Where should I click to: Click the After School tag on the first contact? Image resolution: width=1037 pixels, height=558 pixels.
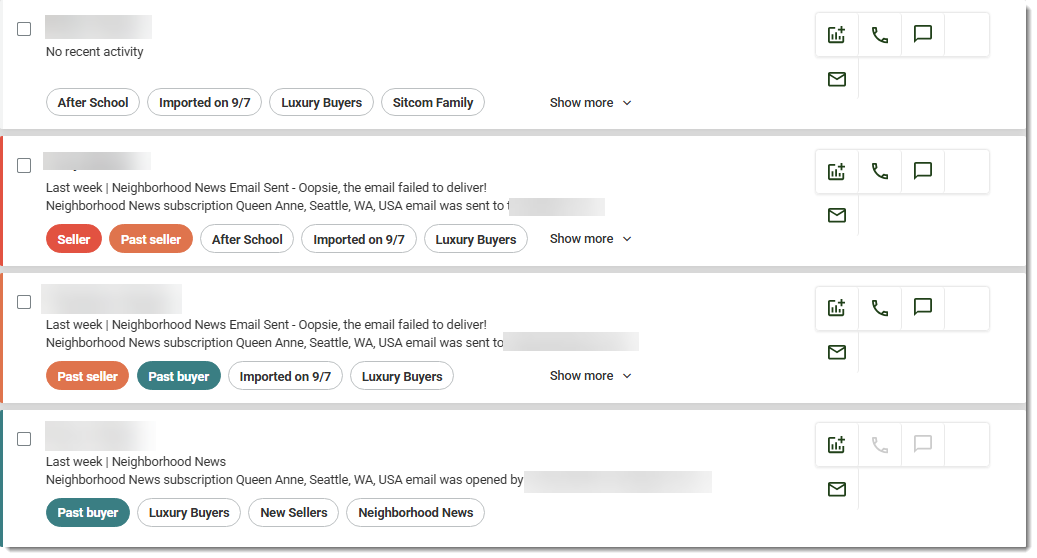93,102
